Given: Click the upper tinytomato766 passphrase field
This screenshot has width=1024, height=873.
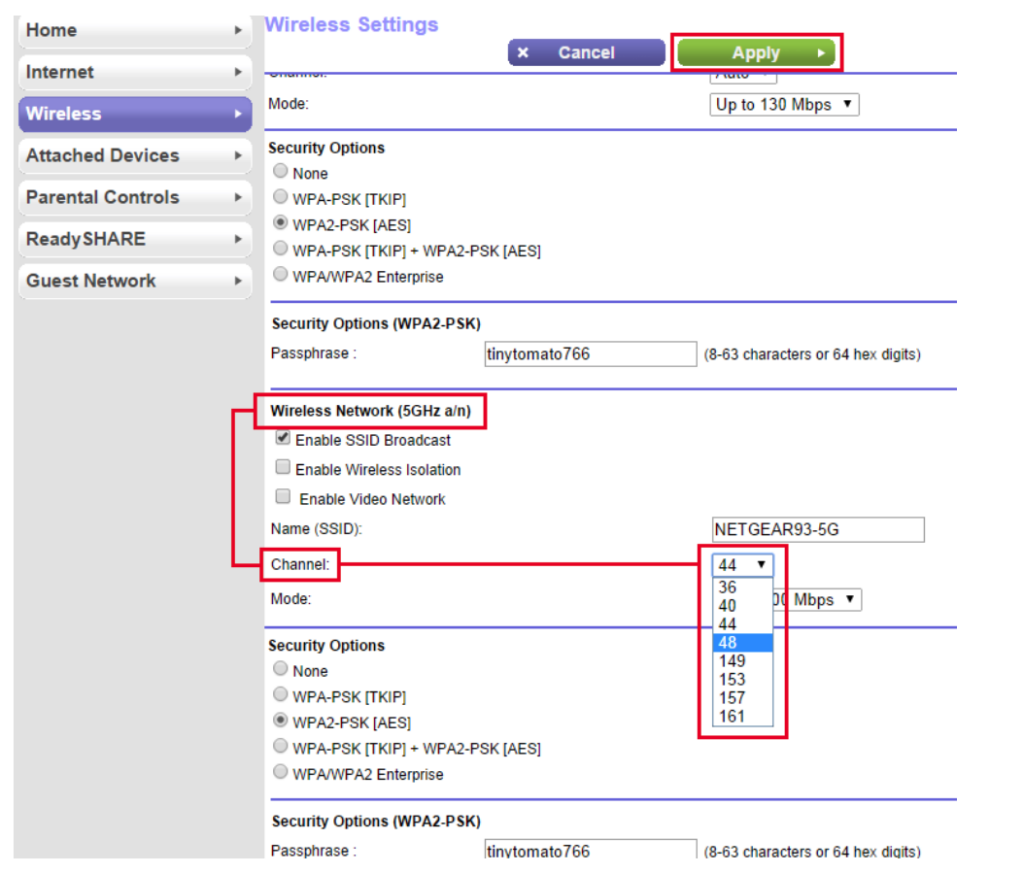Looking at the screenshot, I should click(589, 354).
